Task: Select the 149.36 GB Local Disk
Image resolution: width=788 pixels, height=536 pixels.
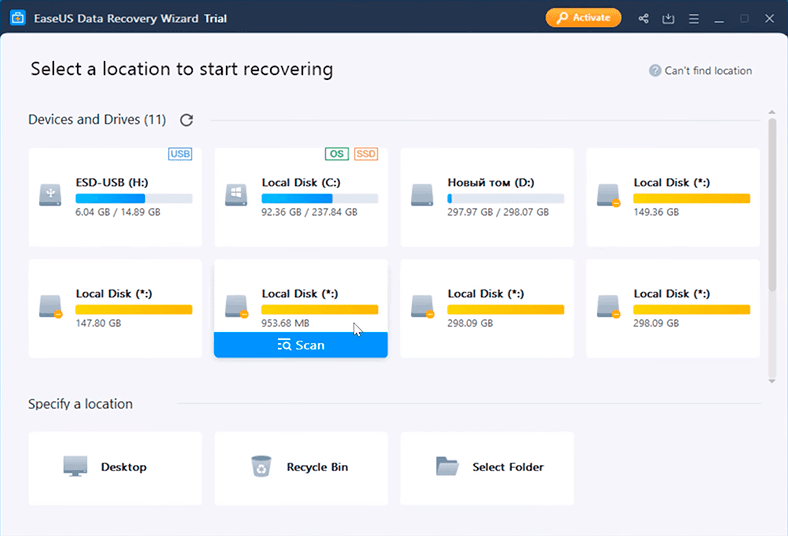Action: 672,197
